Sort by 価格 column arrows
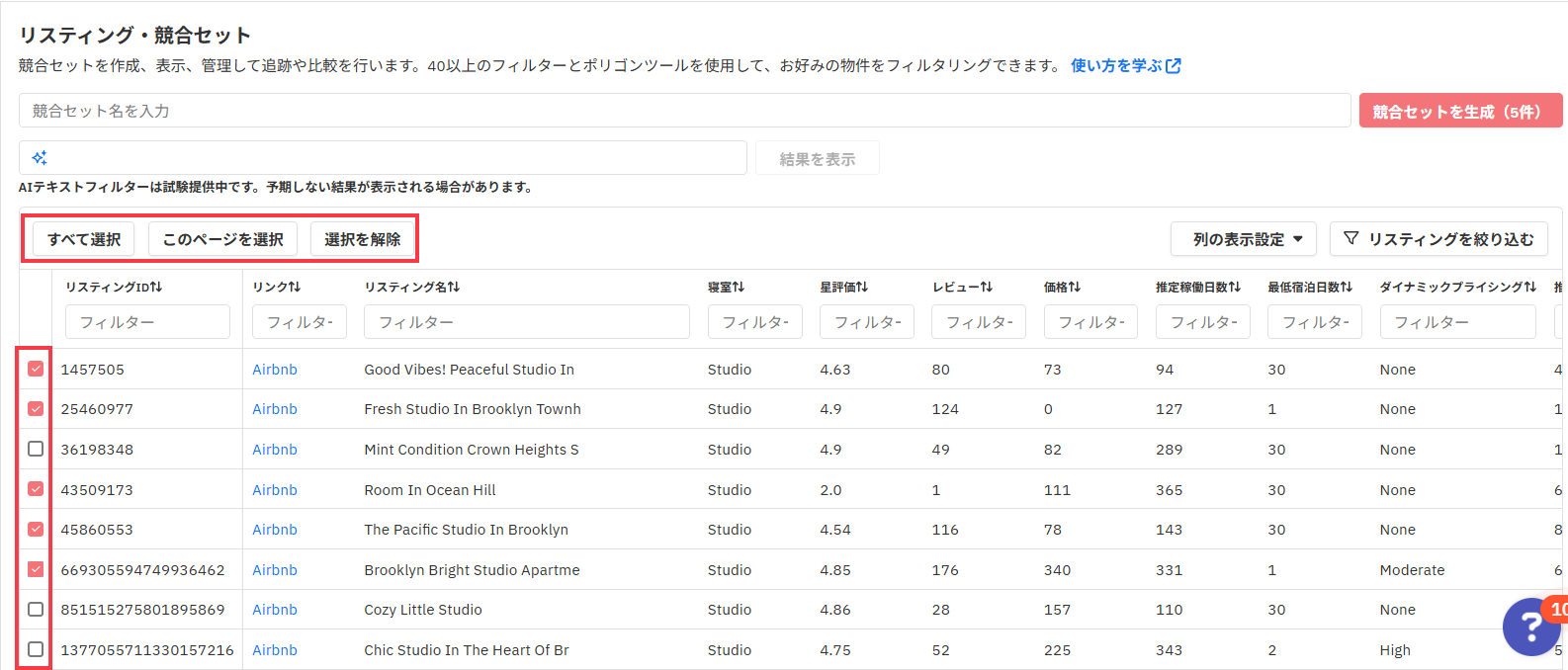This screenshot has height=670, width=1568. coord(1075,287)
